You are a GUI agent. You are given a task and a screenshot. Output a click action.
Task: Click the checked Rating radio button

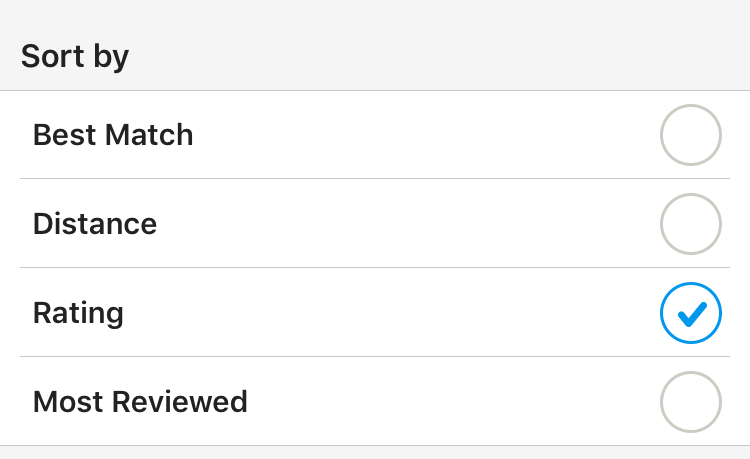(x=690, y=313)
